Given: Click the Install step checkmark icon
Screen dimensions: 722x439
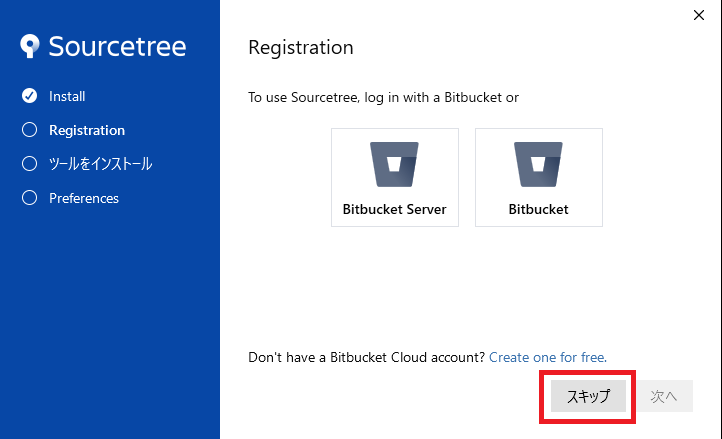Looking at the screenshot, I should (x=29, y=96).
